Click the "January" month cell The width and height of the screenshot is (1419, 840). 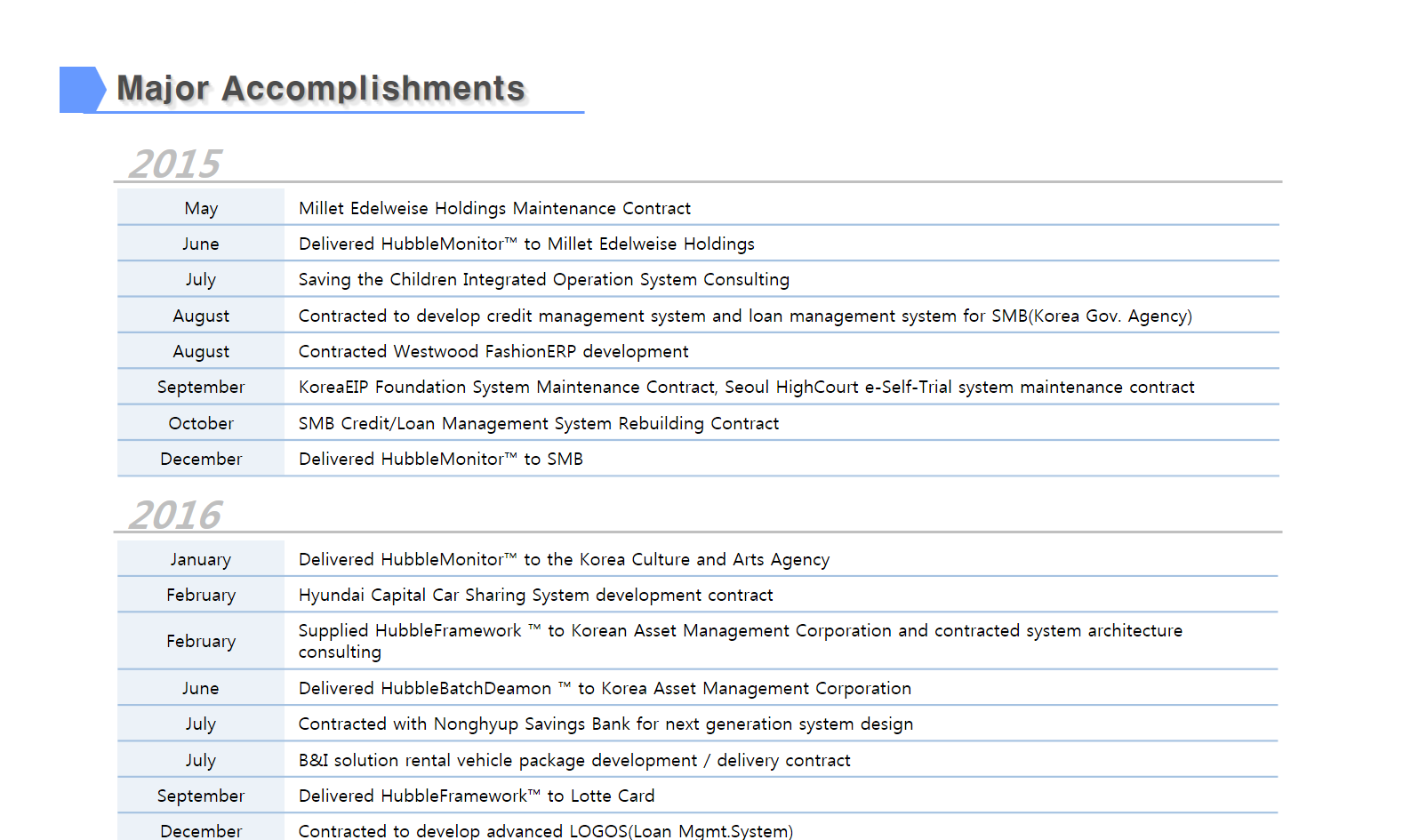tap(201, 559)
